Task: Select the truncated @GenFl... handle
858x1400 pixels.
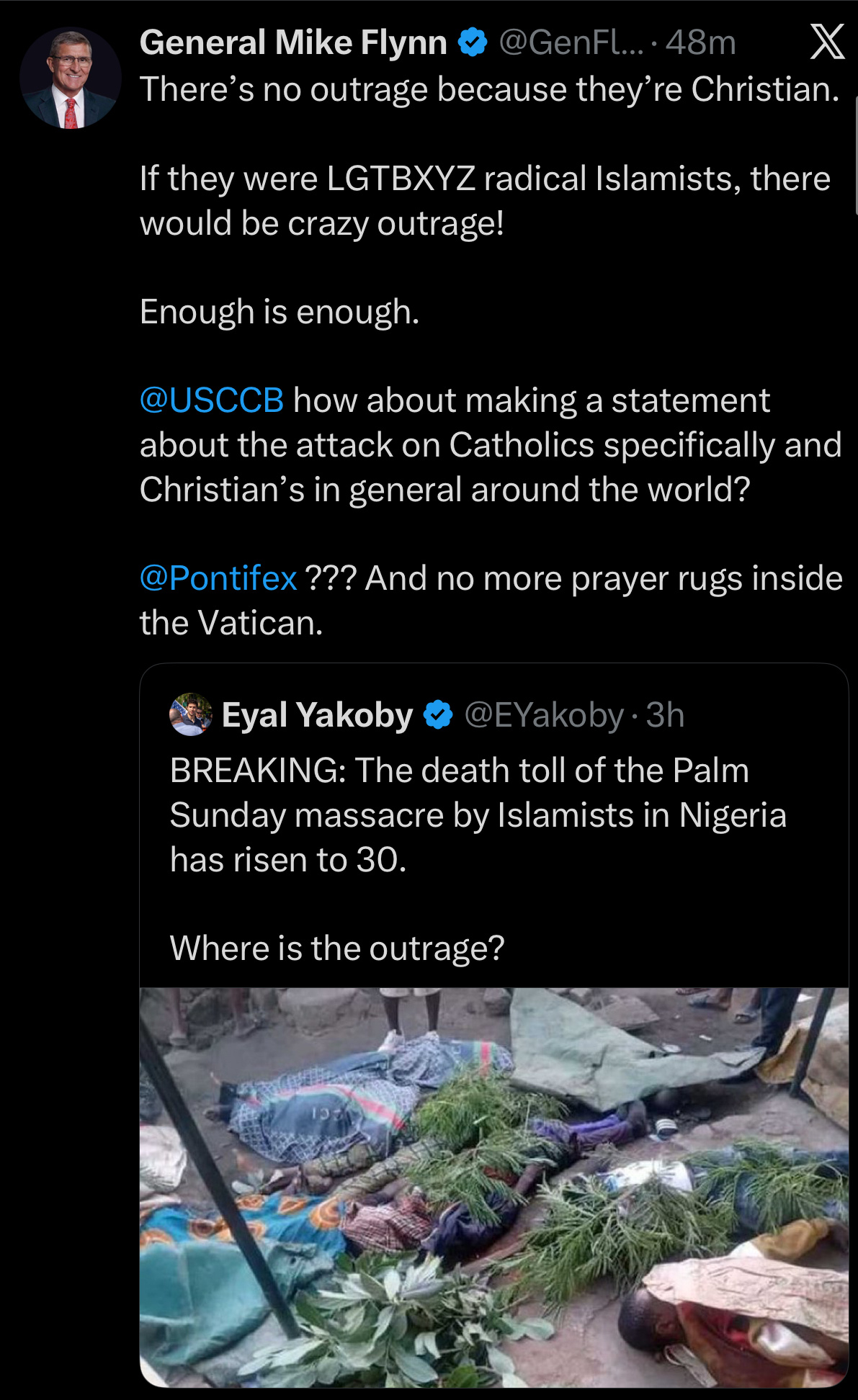Action: [571, 42]
